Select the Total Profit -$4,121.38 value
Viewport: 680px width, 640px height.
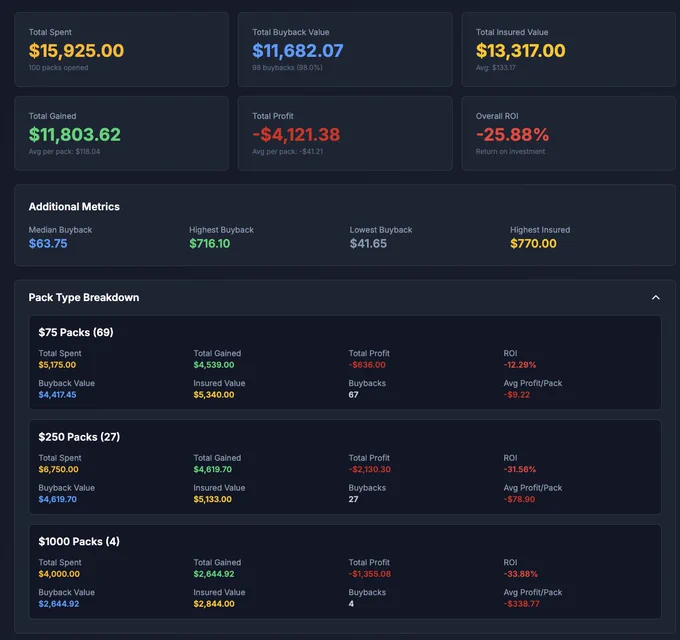[x=296, y=134]
